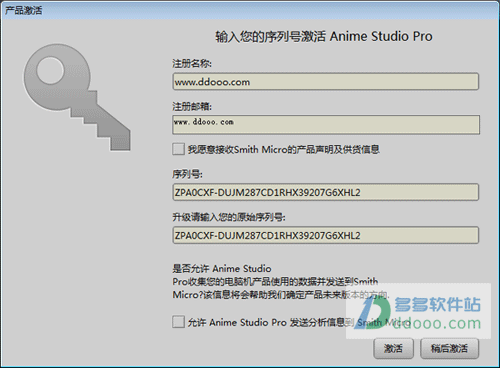Click the 稍后激活 activate later button

[449, 348]
